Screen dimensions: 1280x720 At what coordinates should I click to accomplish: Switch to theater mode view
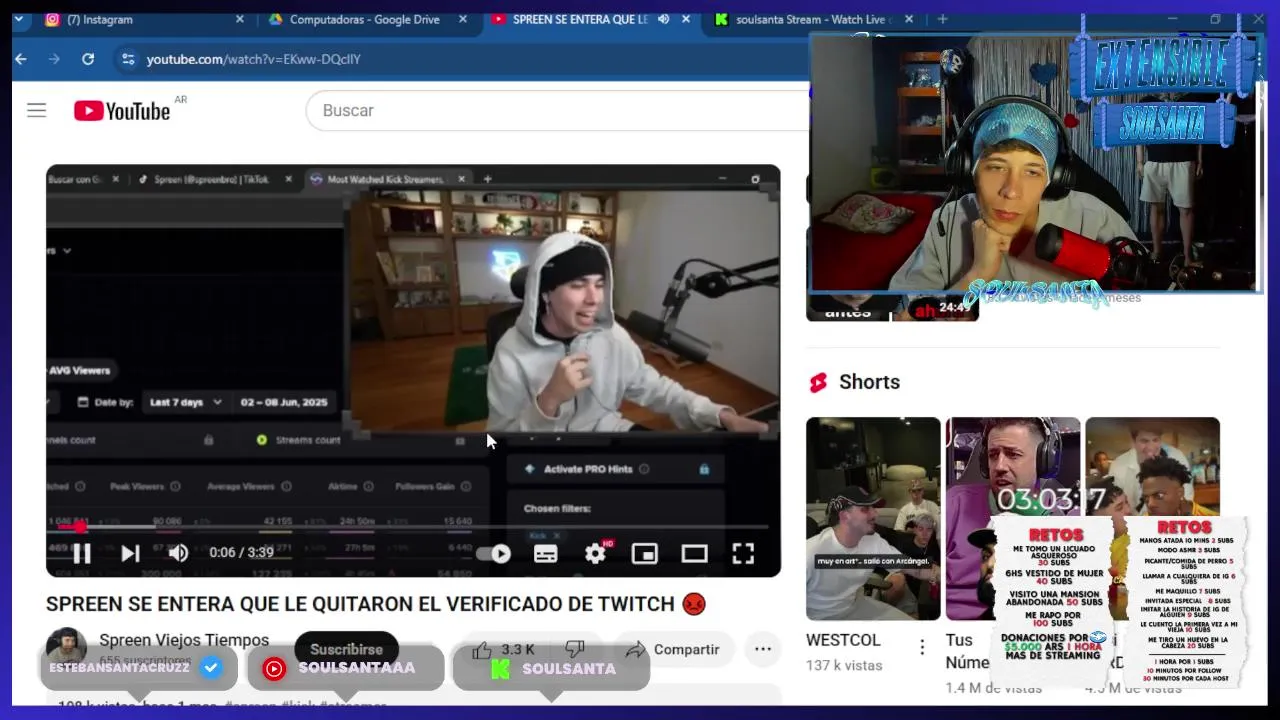694,553
